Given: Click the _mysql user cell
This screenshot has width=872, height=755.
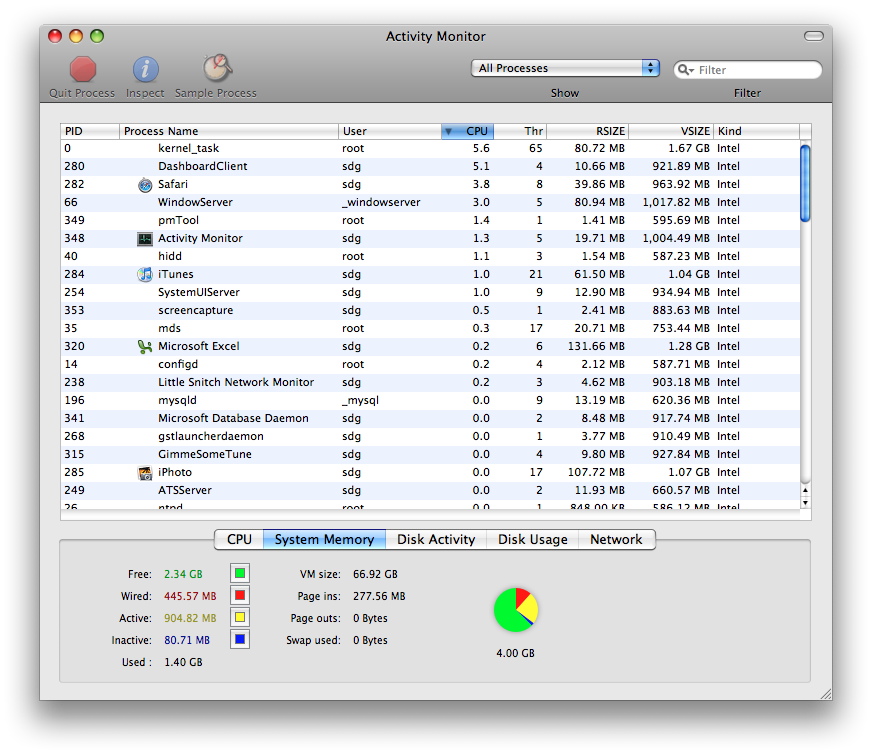Looking at the screenshot, I should pyautogui.click(x=360, y=400).
